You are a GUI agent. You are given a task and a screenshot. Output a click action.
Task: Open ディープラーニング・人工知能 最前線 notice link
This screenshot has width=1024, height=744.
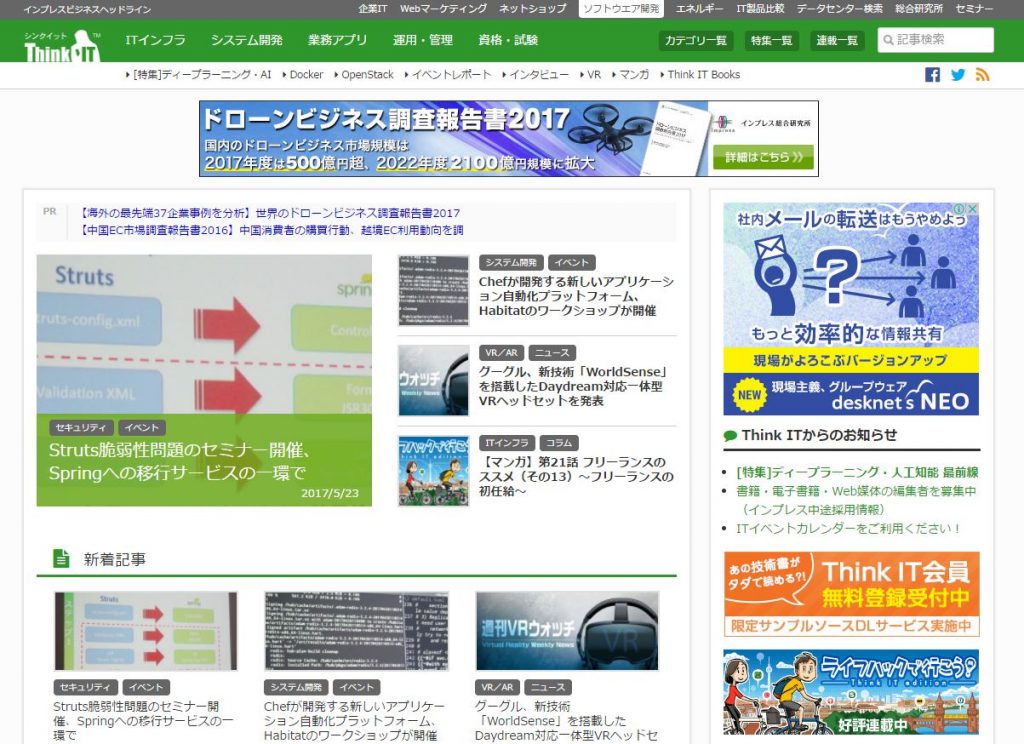point(857,472)
